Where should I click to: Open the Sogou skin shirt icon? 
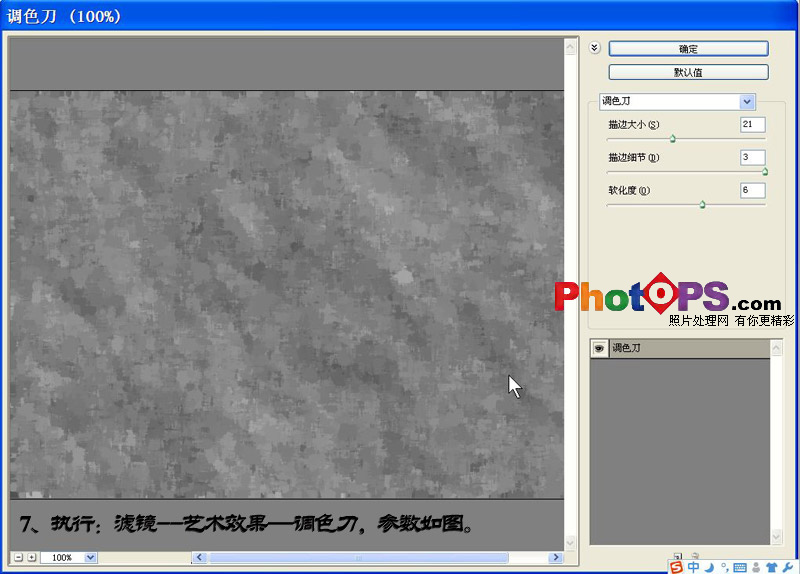(771, 567)
